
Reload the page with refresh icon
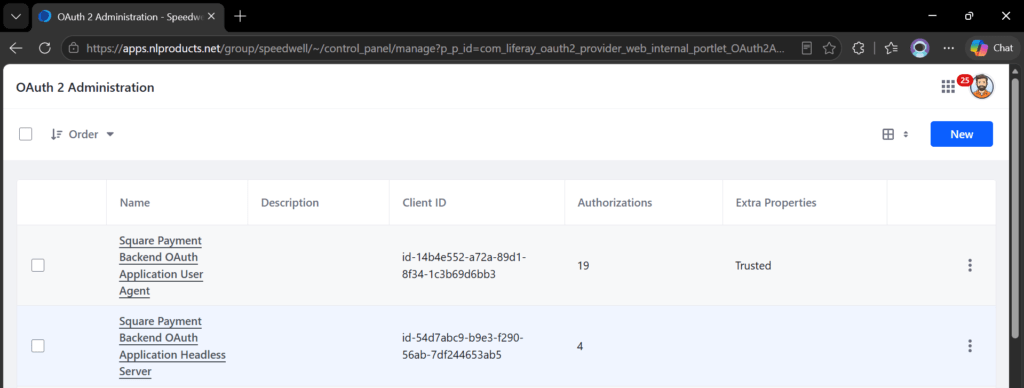[45, 48]
